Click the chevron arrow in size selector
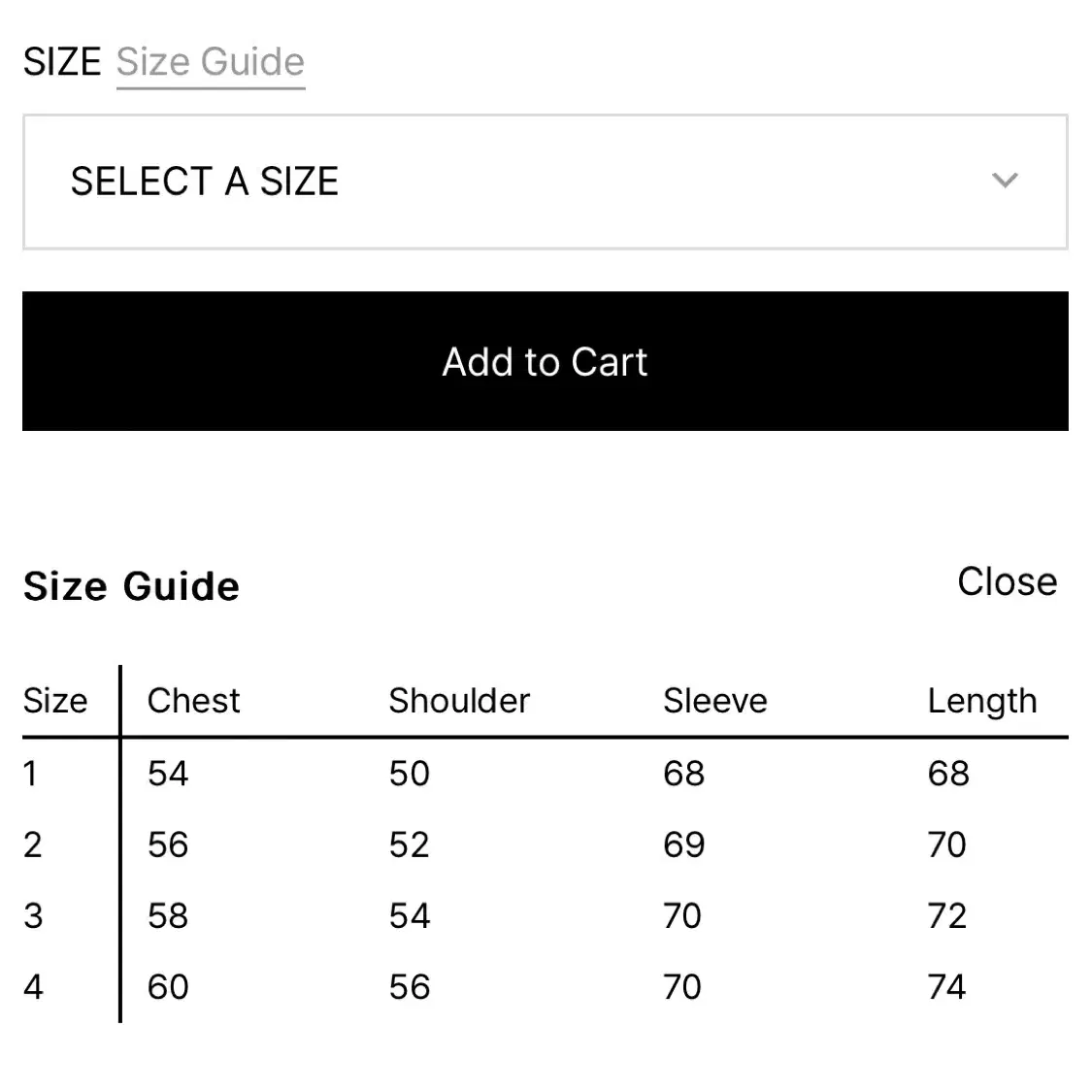This screenshot has height=1092, width=1092. pyautogui.click(x=1005, y=181)
